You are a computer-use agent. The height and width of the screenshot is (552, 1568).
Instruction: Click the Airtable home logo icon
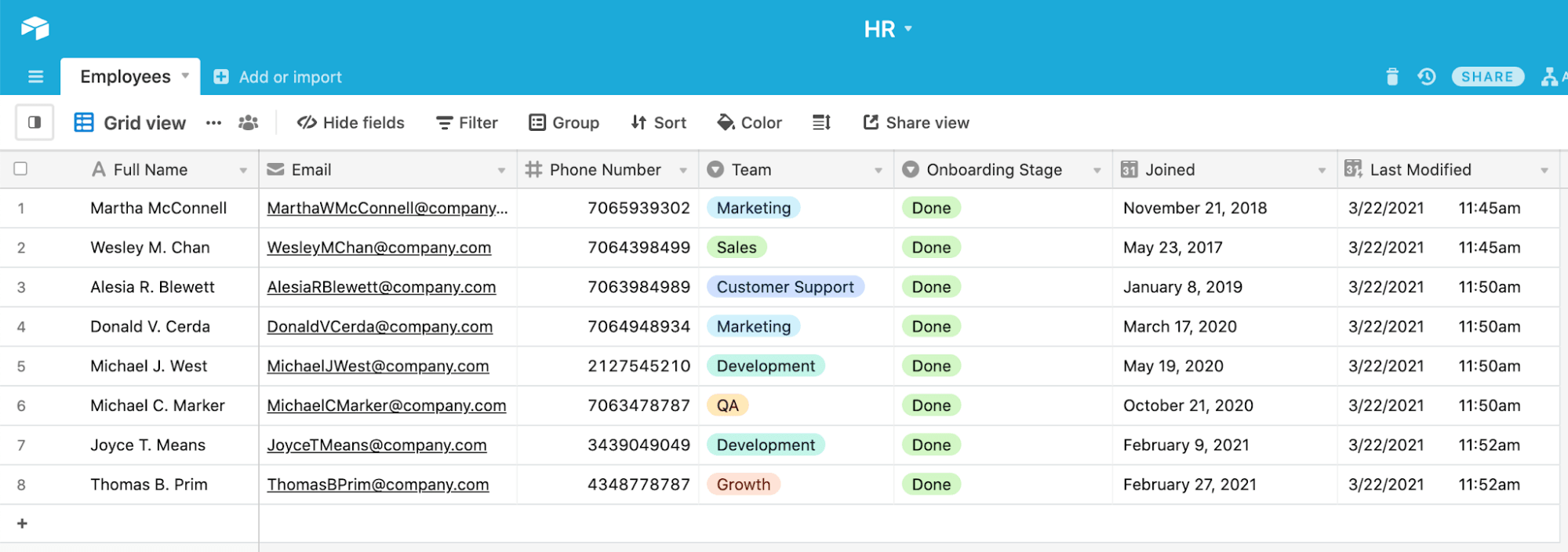tap(35, 28)
